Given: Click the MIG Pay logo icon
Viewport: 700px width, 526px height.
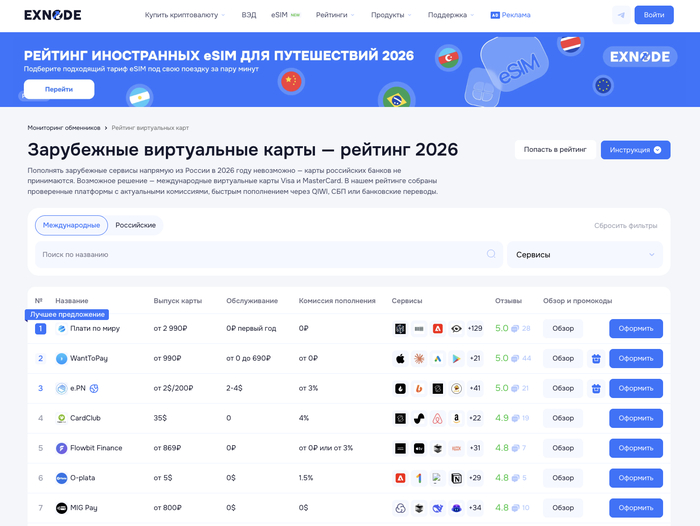Looking at the screenshot, I should (x=62, y=508).
